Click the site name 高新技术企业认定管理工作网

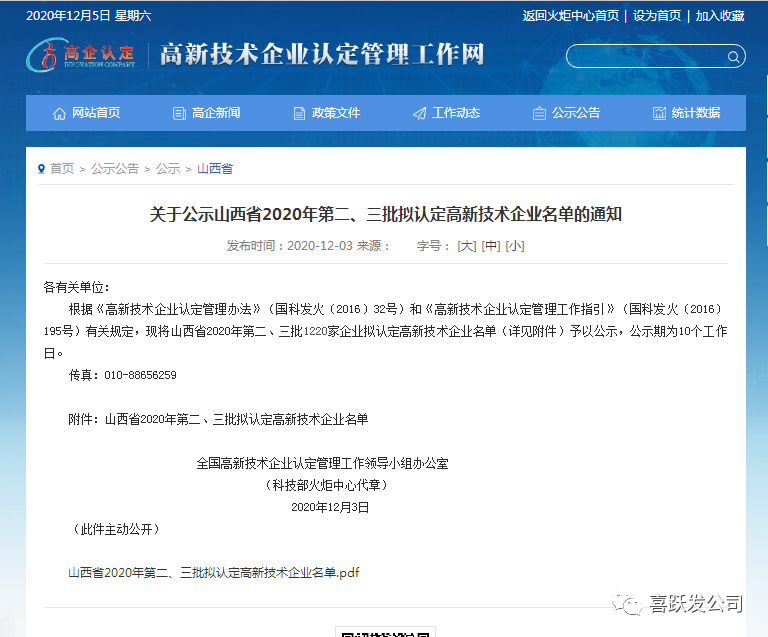322,54
